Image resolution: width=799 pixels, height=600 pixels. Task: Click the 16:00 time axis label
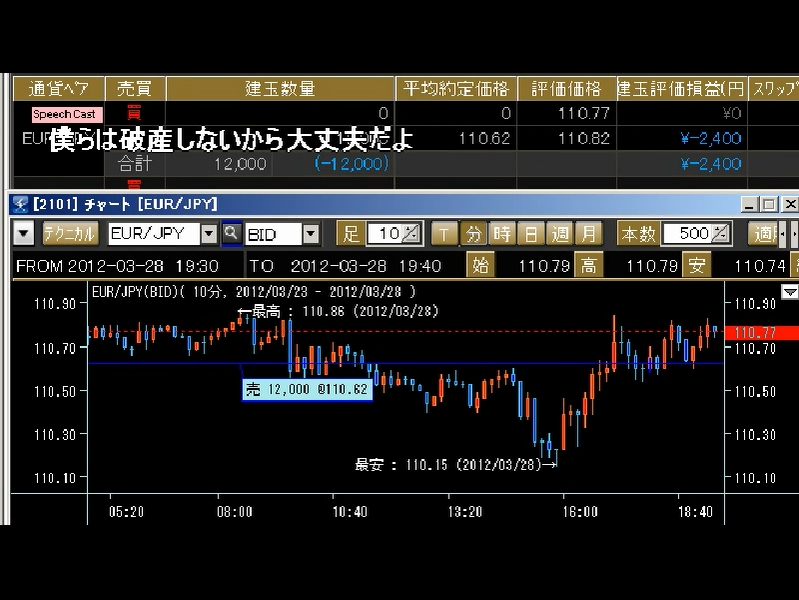(x=579, y=512)
